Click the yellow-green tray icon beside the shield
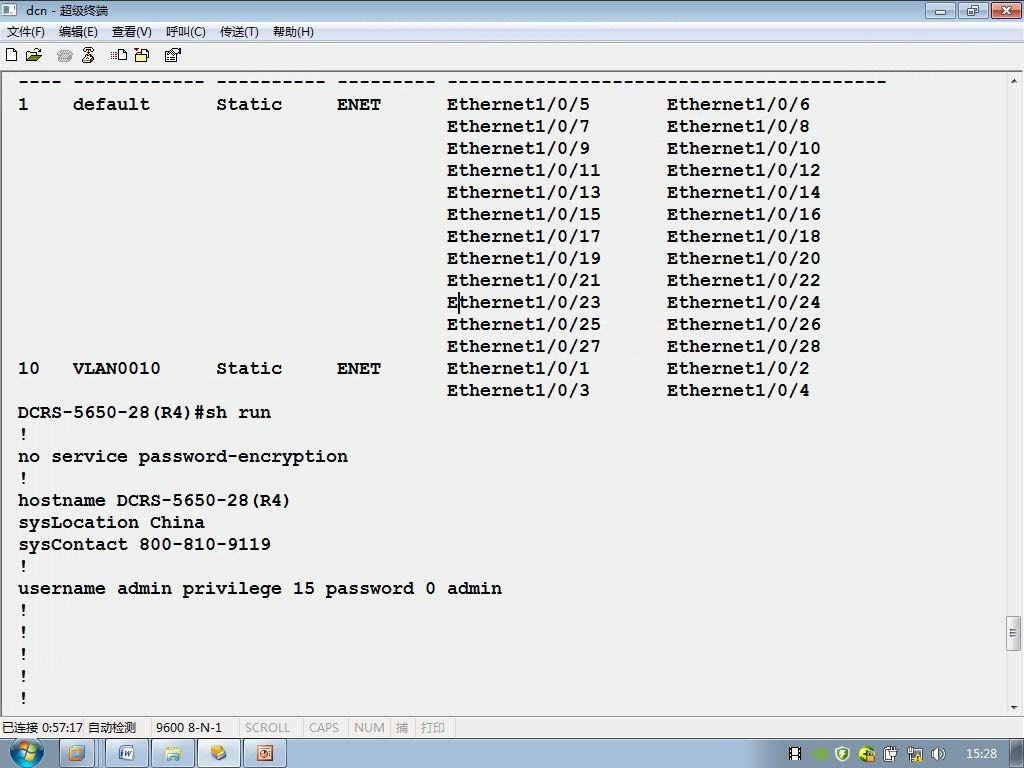Image resolution: width=1024 pixels, height=768 pixels. pos(867,754)
